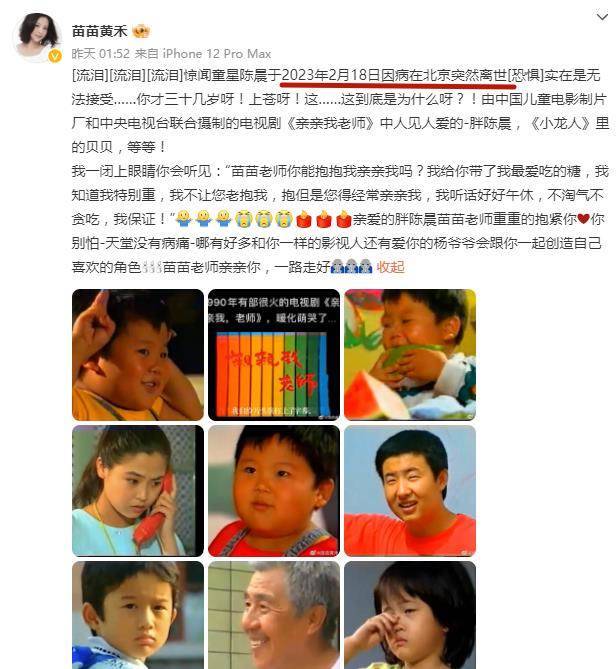Image resolution: width=616 pixels, height=669 pixels.
Task: Open photo of boy eating watermelon
Action: [x=410, y=355]
